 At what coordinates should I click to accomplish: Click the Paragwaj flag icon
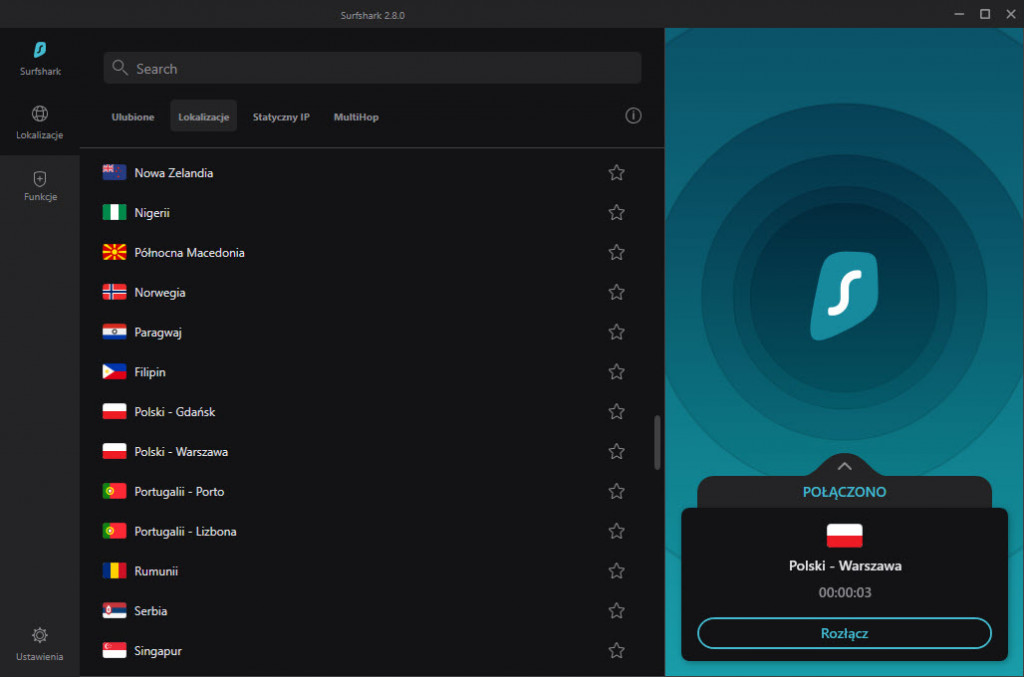pyautogui.click(x=114, y=332)
